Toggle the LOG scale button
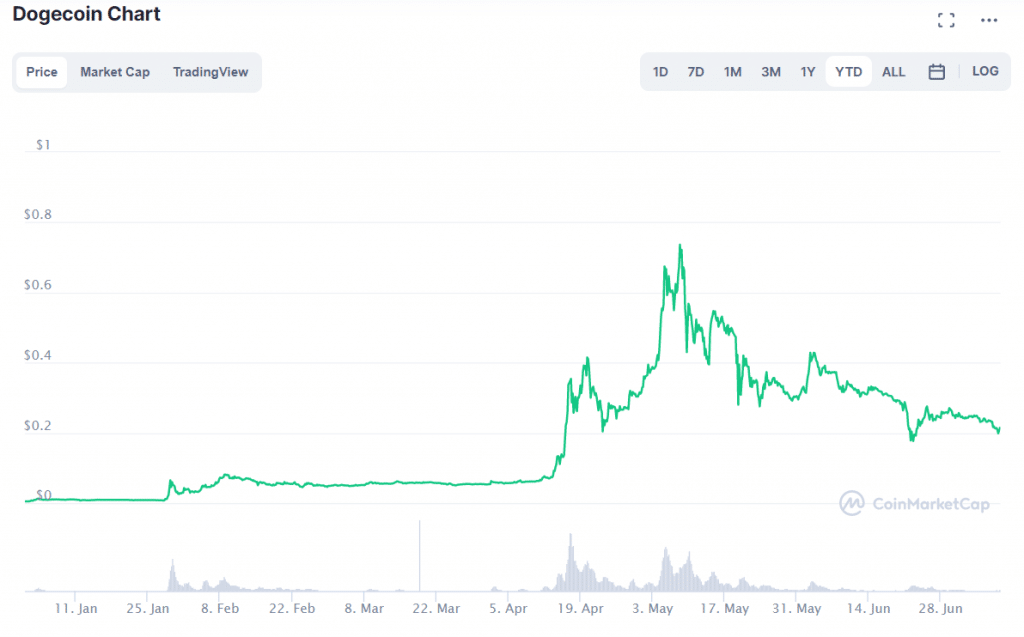This screenshot has width=1024, height=637. pyautogui.click(x=985, y=72)
